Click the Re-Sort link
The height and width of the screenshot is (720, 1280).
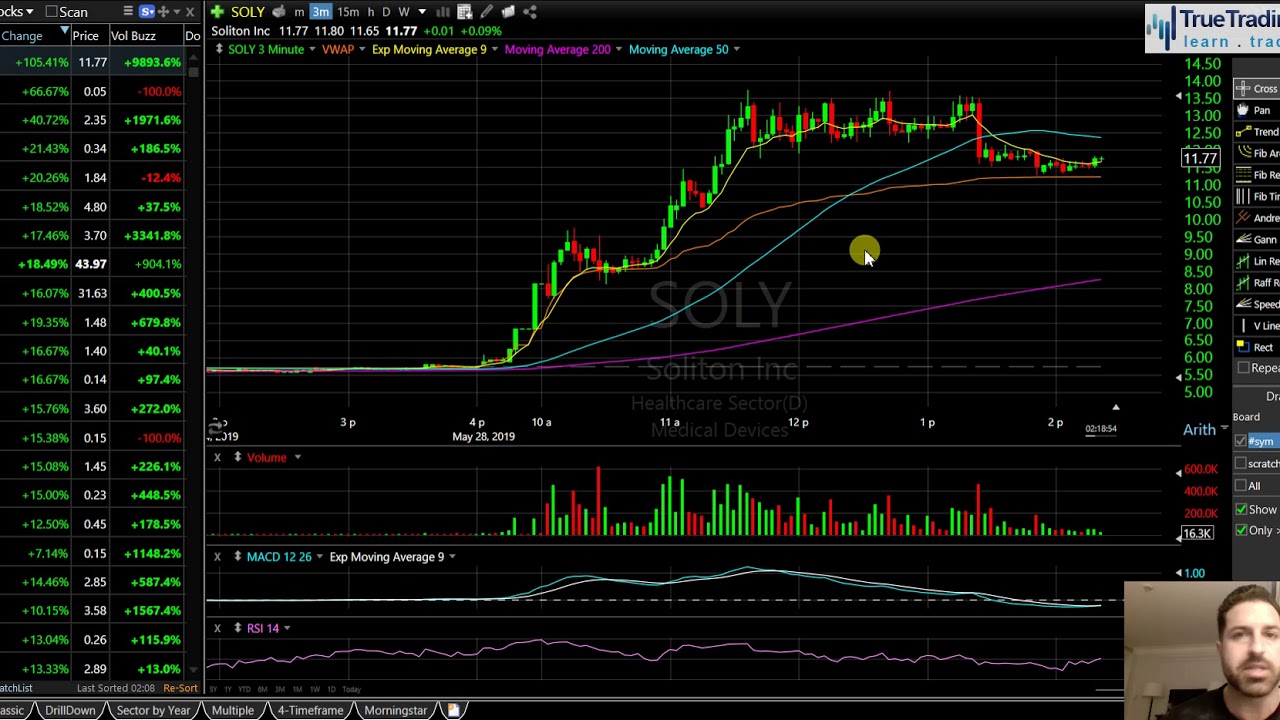click(x=180, y=688)
